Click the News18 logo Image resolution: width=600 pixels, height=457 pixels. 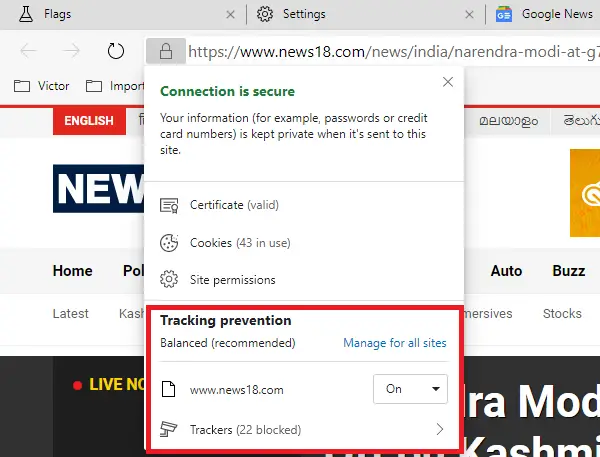(x=99, y=189)
